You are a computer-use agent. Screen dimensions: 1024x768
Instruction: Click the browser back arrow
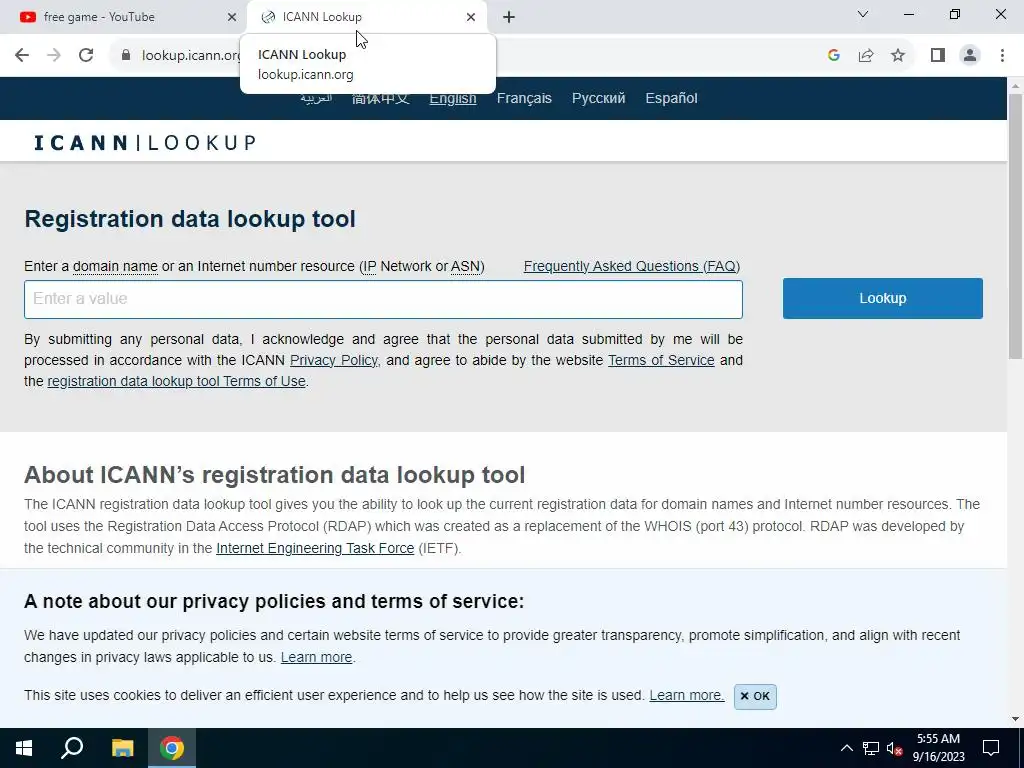pyautogui.click(x=22, y=56)
